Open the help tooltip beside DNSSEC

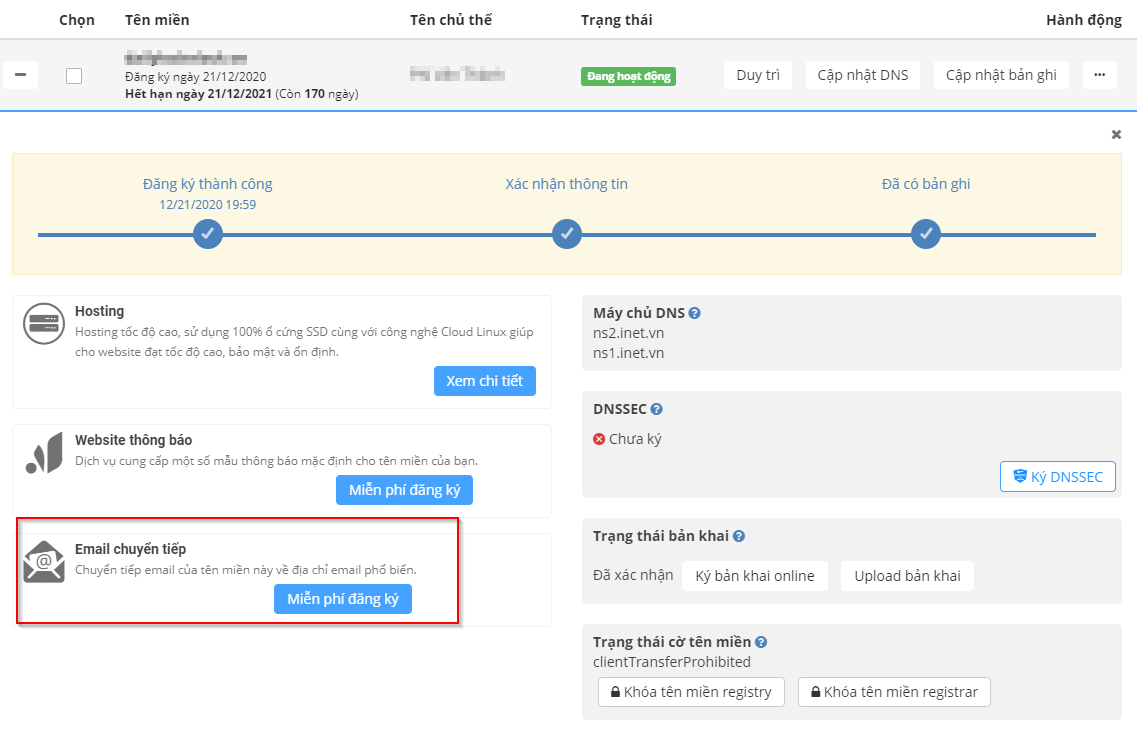(654, 408)
